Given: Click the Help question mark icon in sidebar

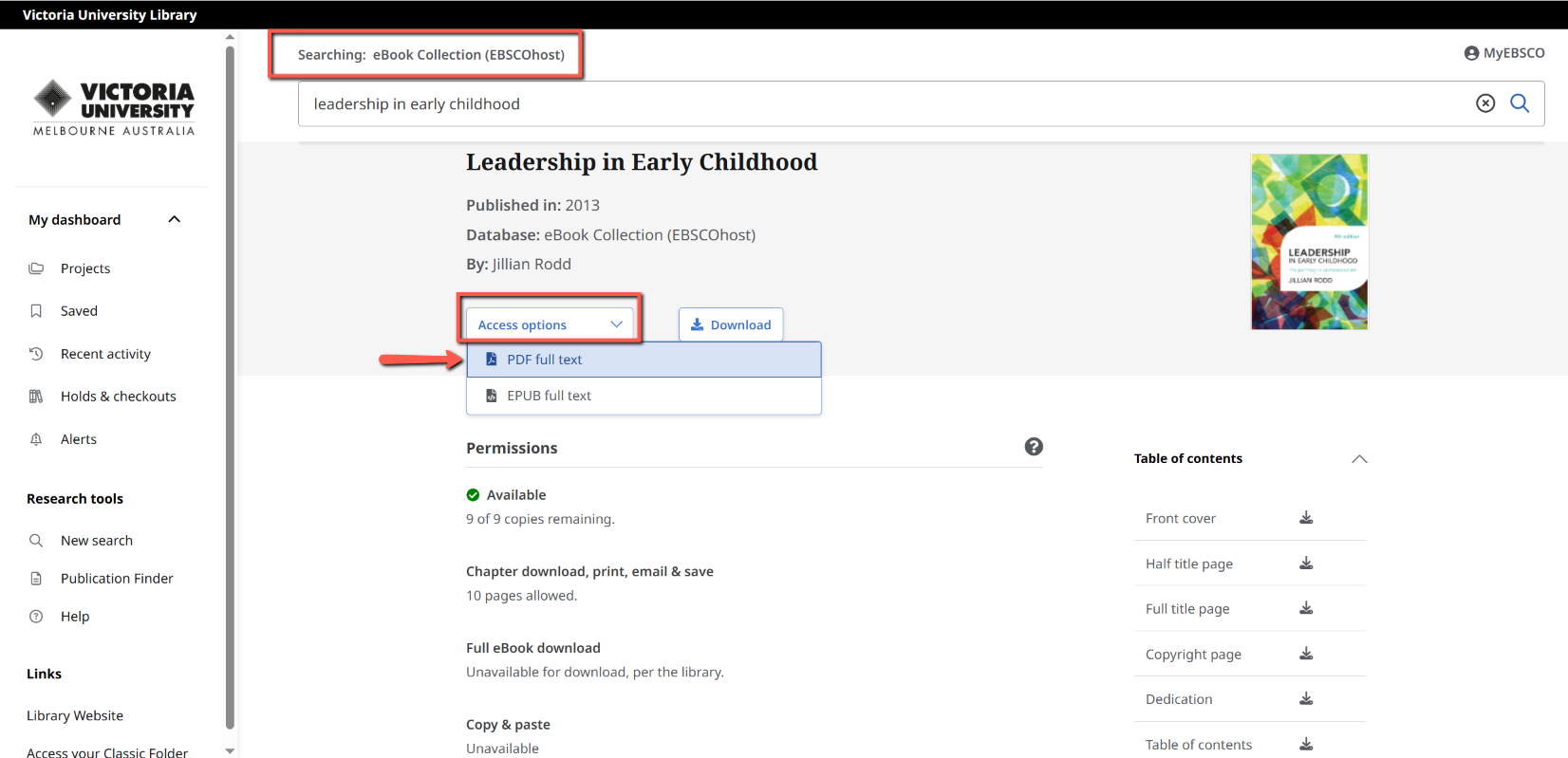Looking at the screenshot, I should click(x=36, y=617).
